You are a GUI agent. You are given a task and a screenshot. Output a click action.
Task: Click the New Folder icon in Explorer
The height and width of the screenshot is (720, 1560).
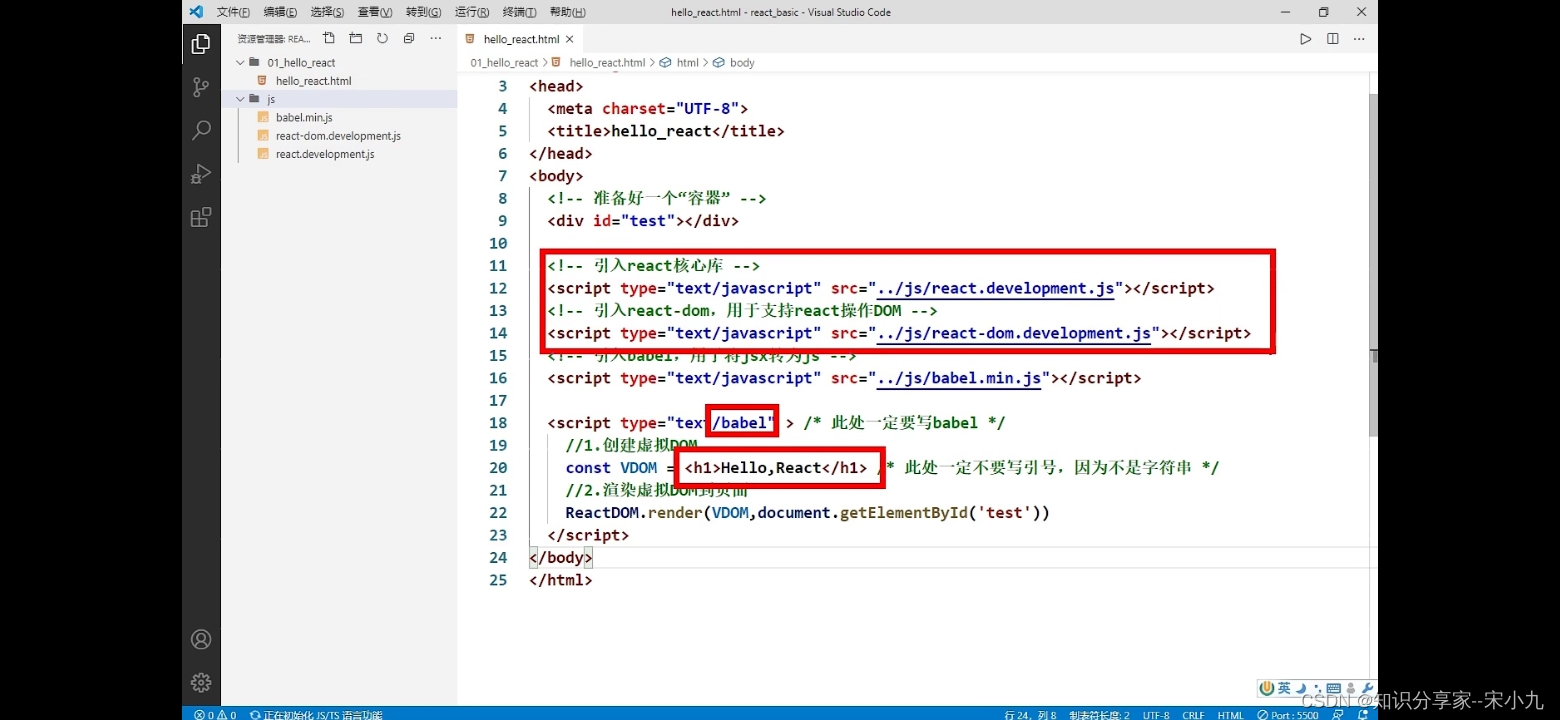coord(356,39)
